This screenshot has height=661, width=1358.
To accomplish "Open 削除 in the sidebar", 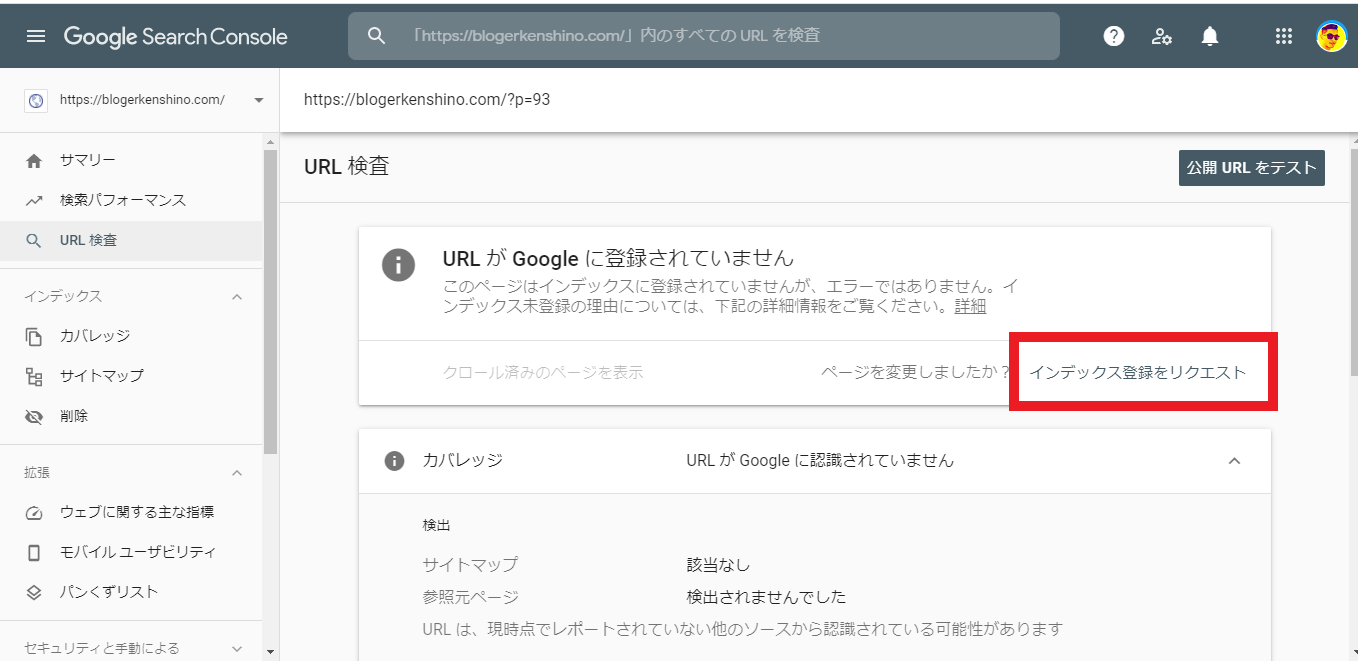I will (131, 416).
